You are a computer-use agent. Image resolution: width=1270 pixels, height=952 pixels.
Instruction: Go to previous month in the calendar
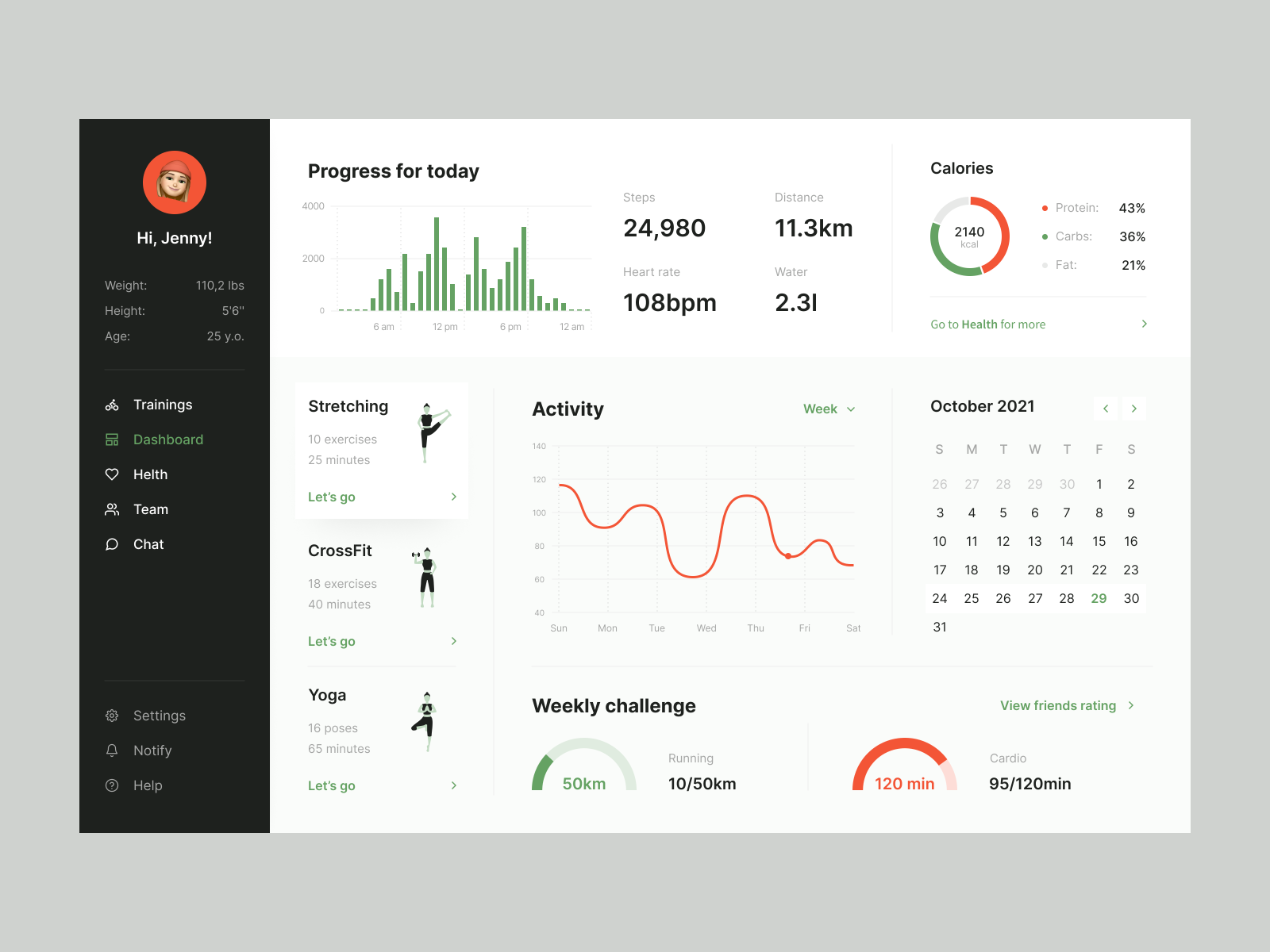coord(1106,409)
